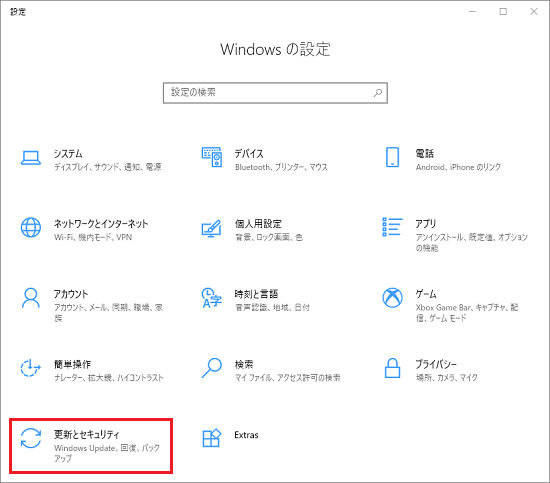The width and height of the screenshot is (550, 483).
Task: Open the アカウント person icon
Action: [x=31, y=298]
